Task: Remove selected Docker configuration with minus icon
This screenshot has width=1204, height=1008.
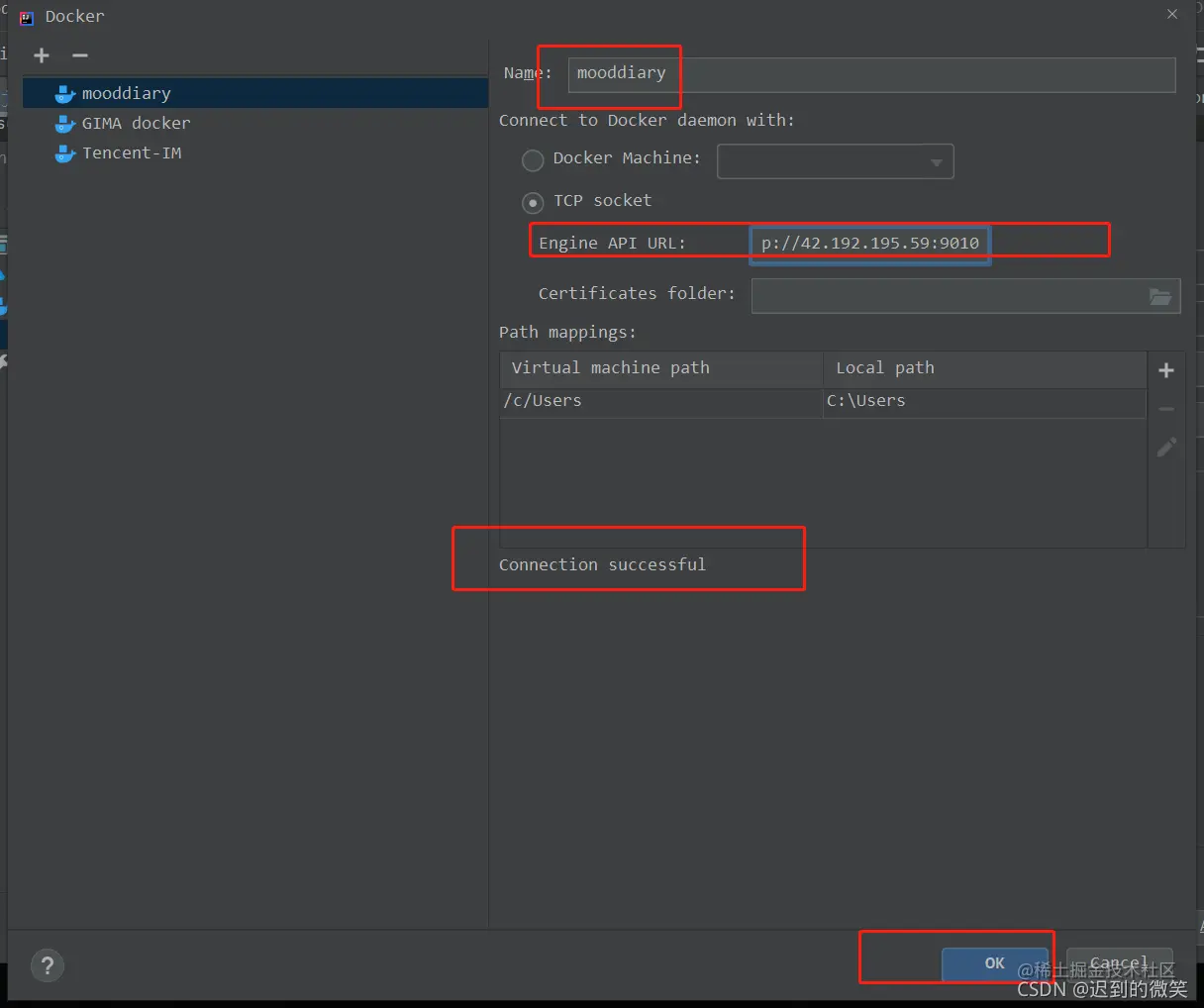Action: (x=80, y=55)
